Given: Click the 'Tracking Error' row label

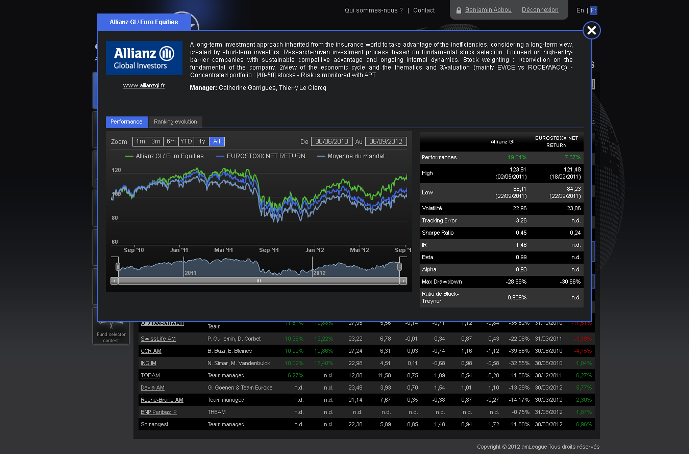Looking at the screenshot, I should [439, 221].
